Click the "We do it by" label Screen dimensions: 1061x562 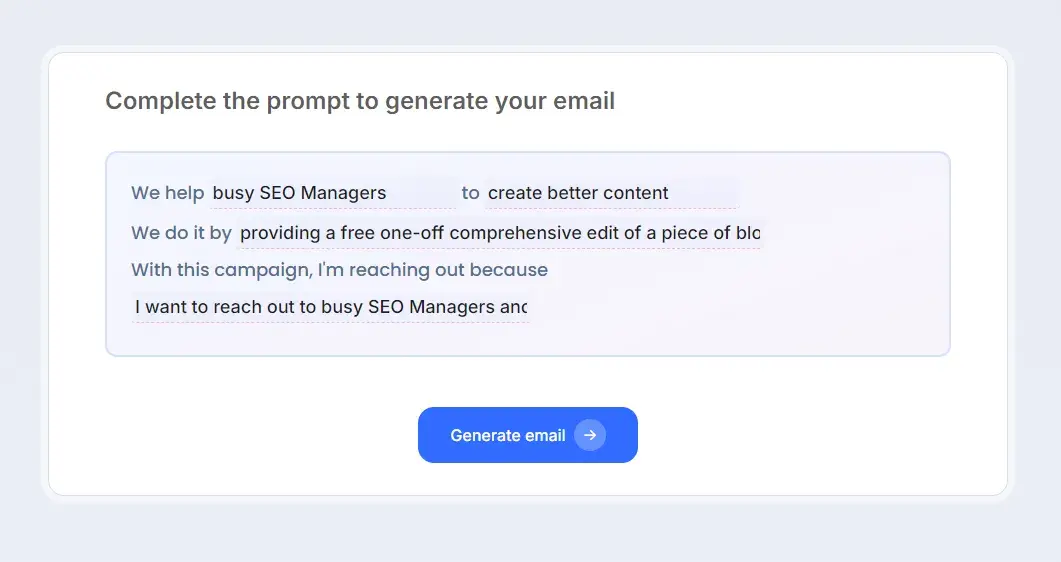[x=181, y=233]
